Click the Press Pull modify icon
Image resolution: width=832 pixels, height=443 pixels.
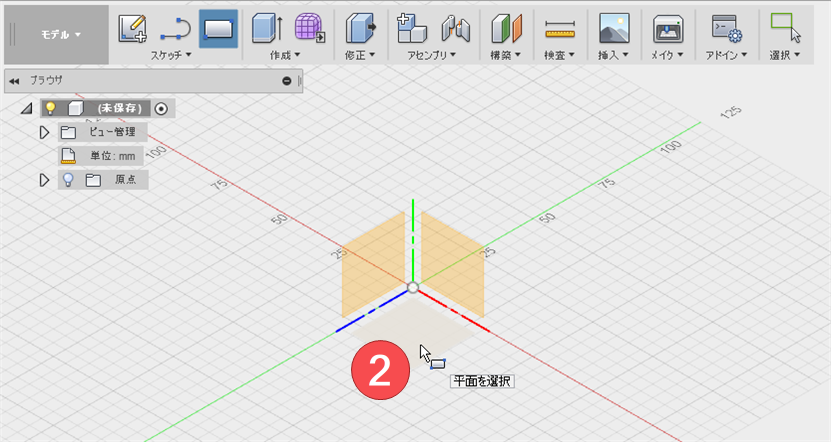click(x=360, y=29)
